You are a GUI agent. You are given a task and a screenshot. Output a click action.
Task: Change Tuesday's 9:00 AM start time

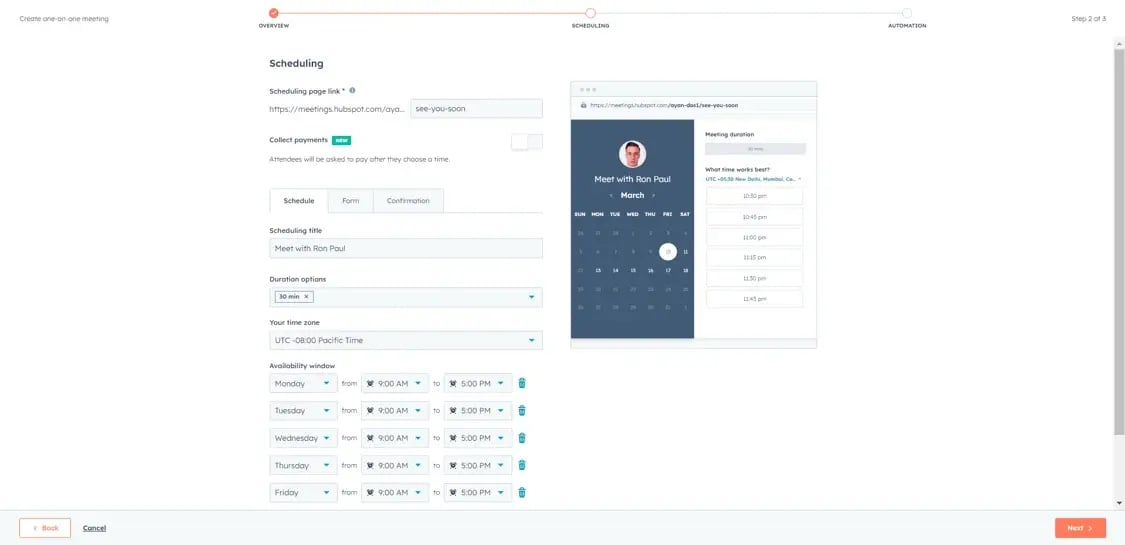[395, 411]
